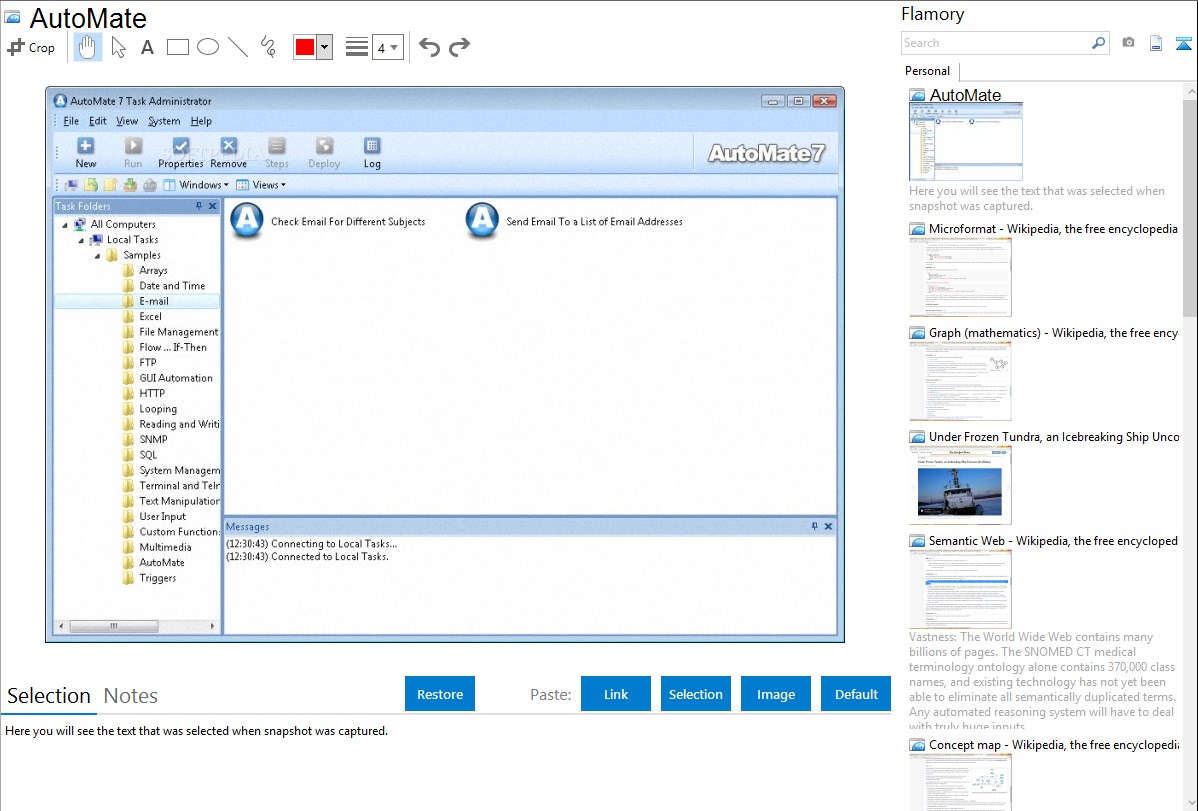Image resolution: width=1198 pixels, height=811 pixels.
Task: Click the Paste Default button
Action: tap(856, 694)
